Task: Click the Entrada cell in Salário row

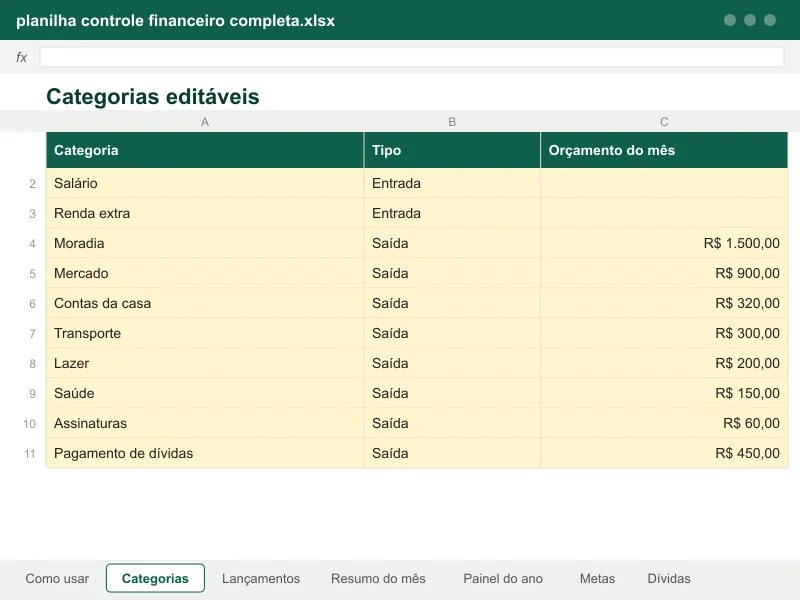Action: 452,183
